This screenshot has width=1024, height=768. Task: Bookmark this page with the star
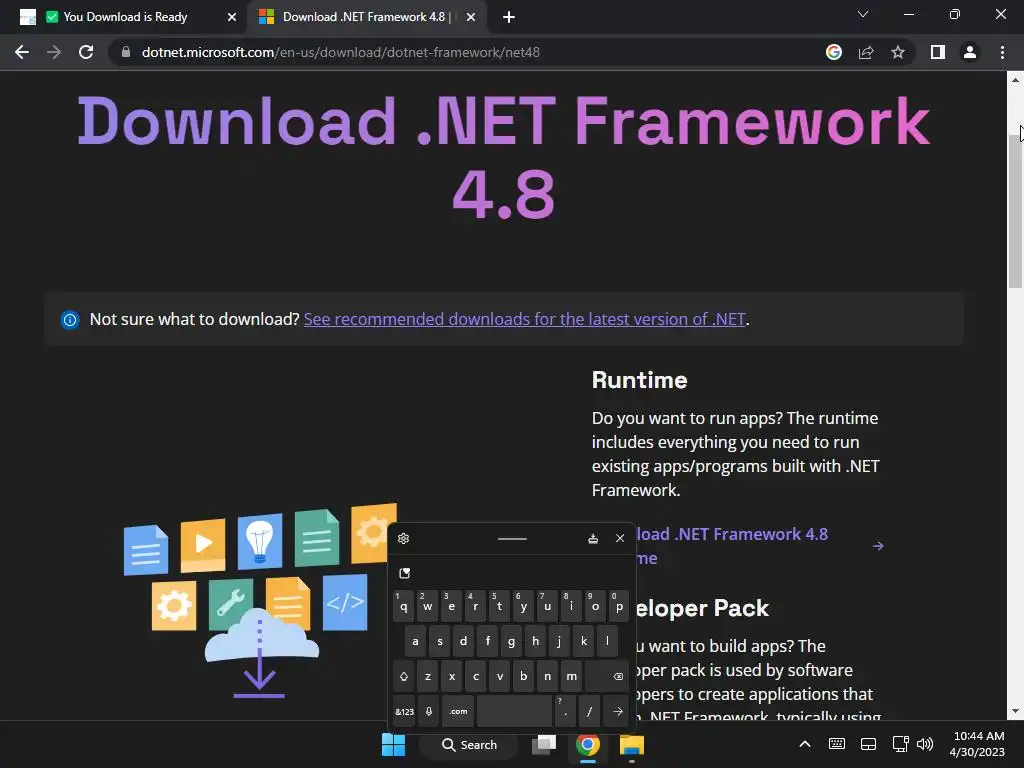click(x=898, y=52)
